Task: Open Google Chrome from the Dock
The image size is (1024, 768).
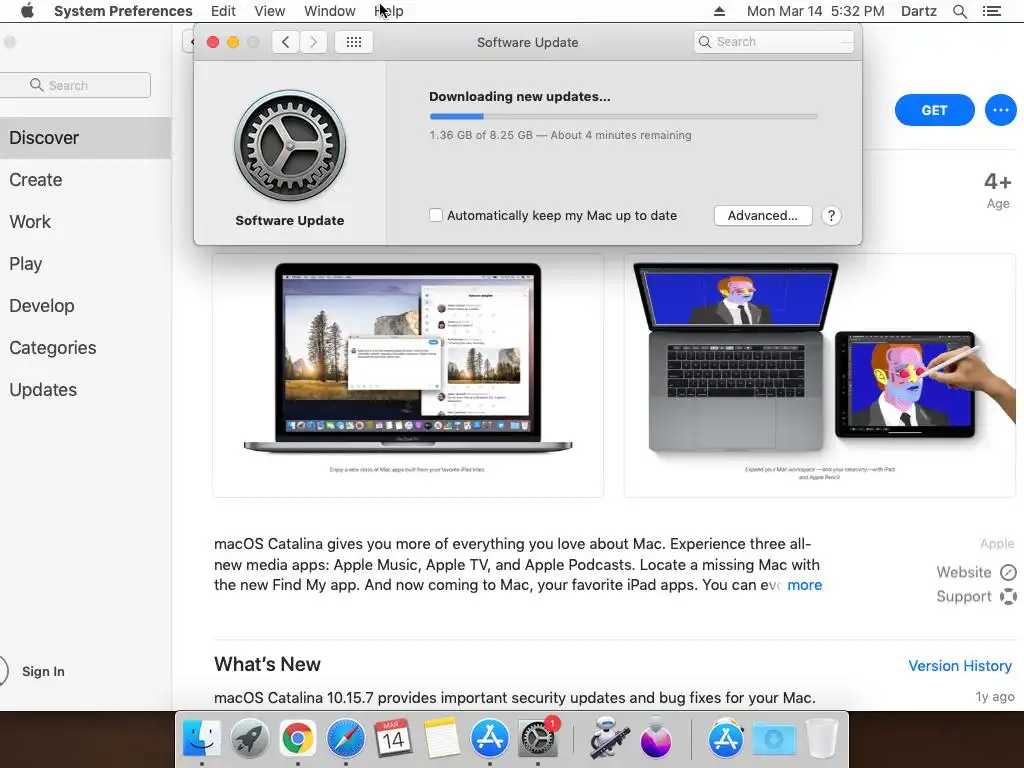Action: pos(297,738)
